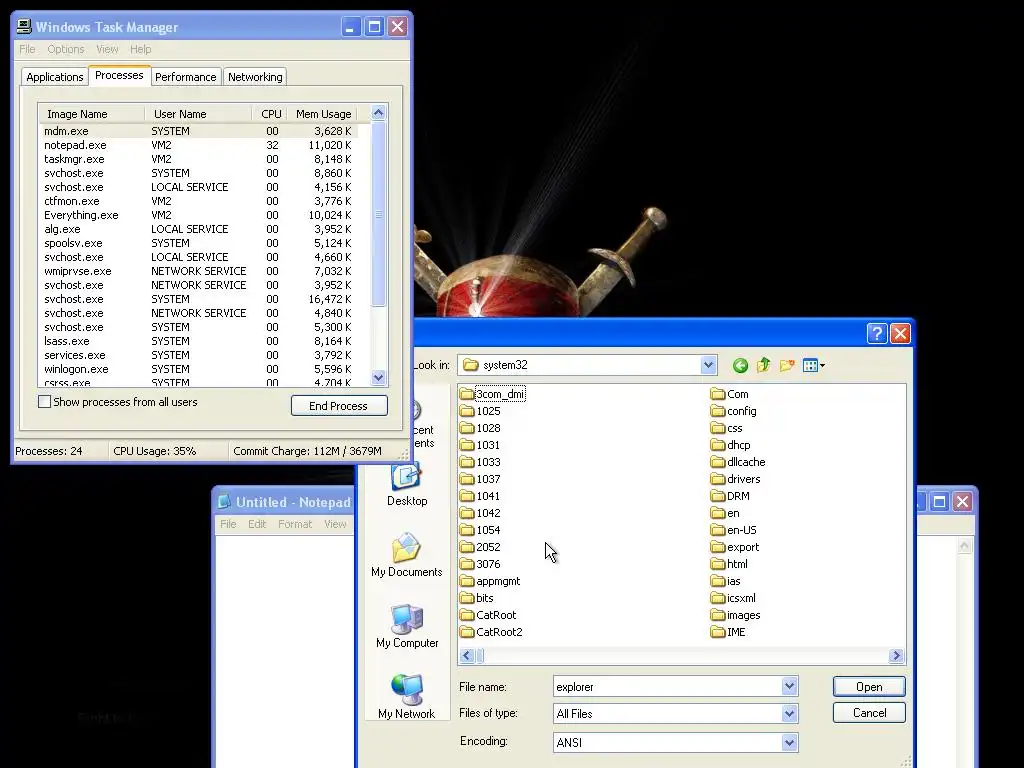Select notepad.exe process row
The height and width of the screenshot is (768, 1024).
click(x=199, y=145)
